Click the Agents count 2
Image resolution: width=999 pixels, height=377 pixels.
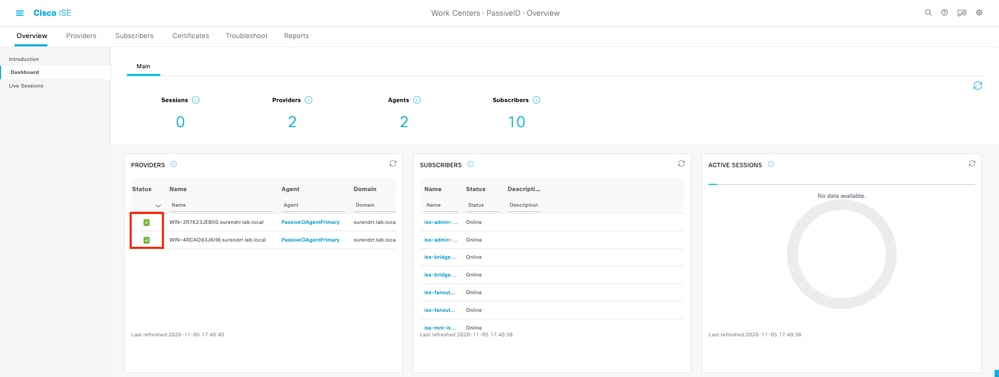404,122
